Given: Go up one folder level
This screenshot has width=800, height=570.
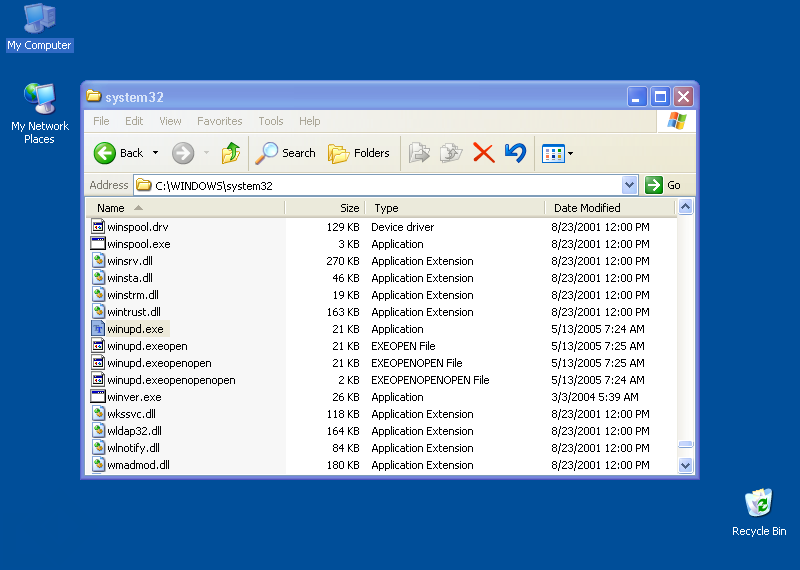Looking at the screenshot, I should (x=231, y=153).
